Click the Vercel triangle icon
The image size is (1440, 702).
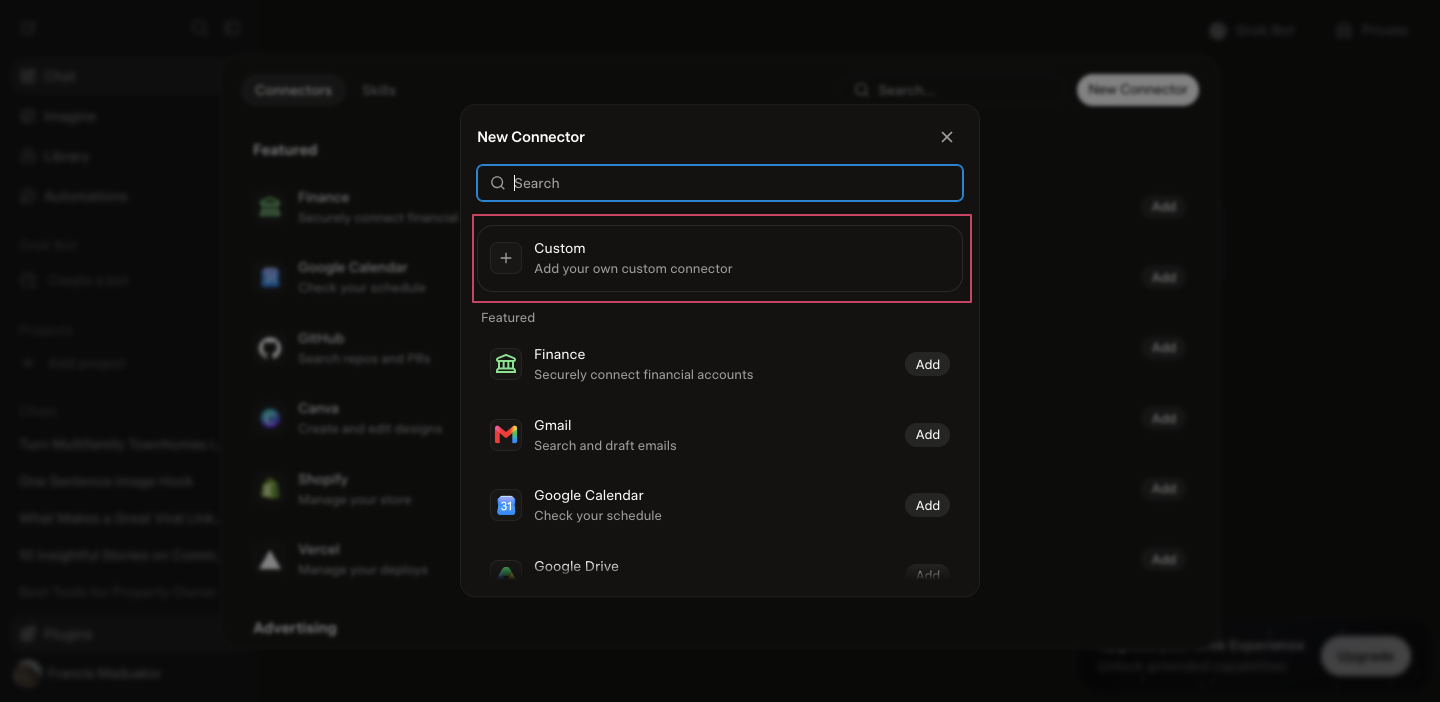pos(270,560)
